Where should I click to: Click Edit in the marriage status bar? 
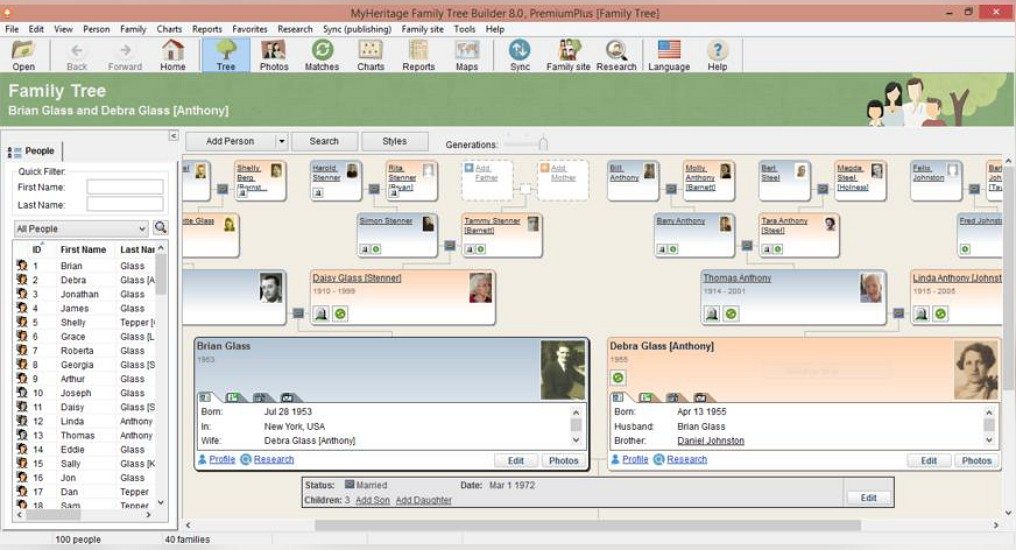tap(868, 498)
